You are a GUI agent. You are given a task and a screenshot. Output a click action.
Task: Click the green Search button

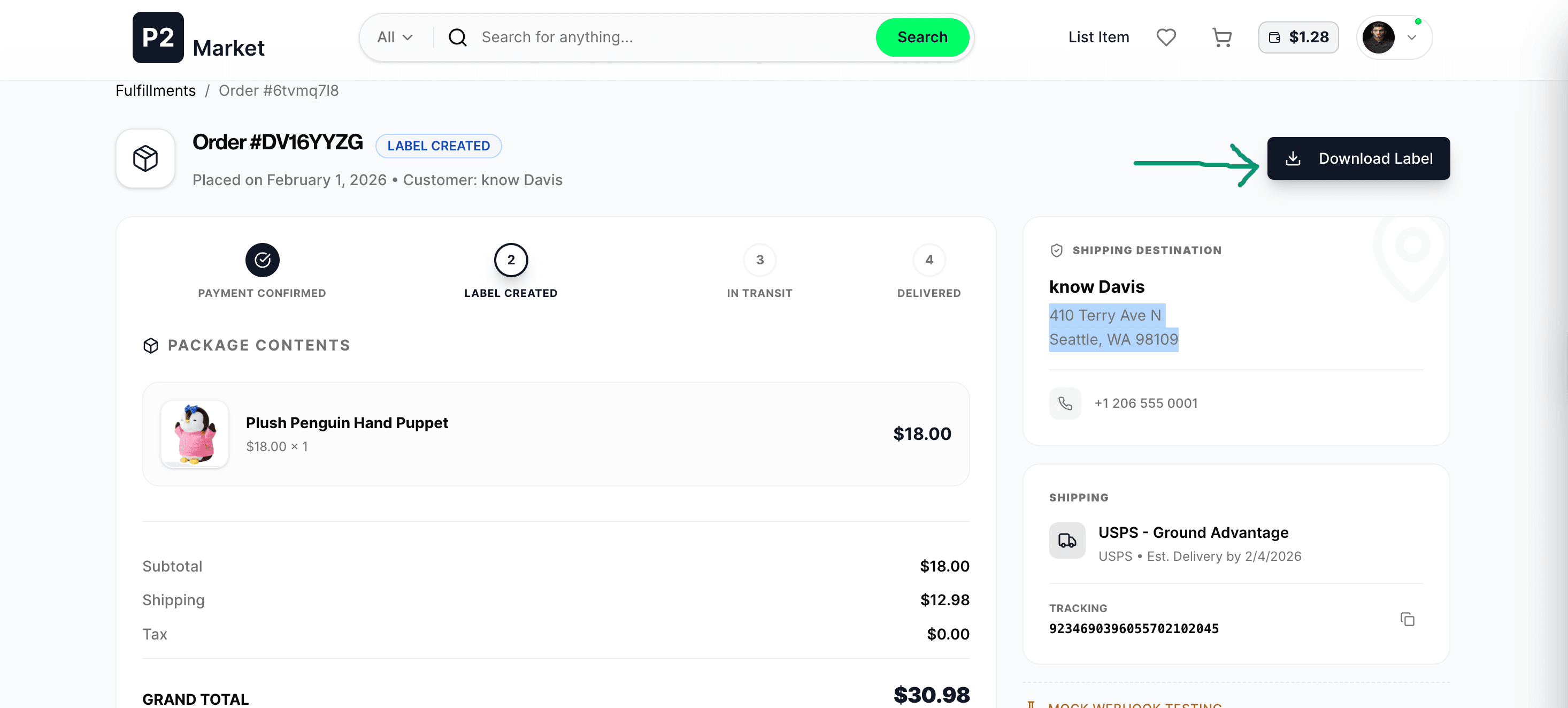[x=921, y=37]
